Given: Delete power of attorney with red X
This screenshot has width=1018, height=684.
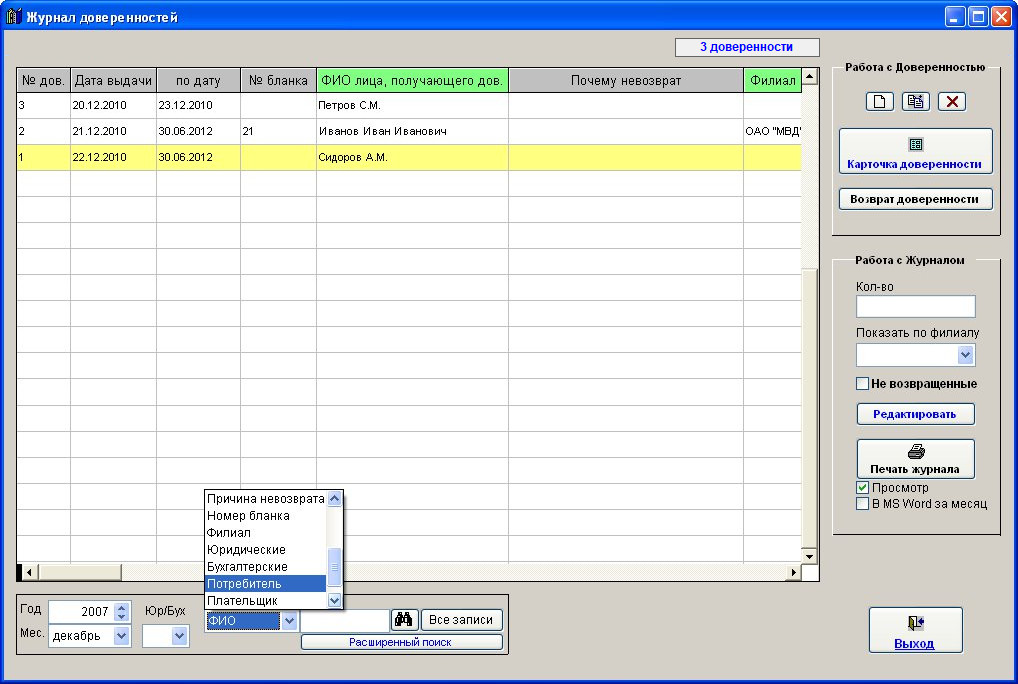Looking at the screenshot, I should pos(952,101).
